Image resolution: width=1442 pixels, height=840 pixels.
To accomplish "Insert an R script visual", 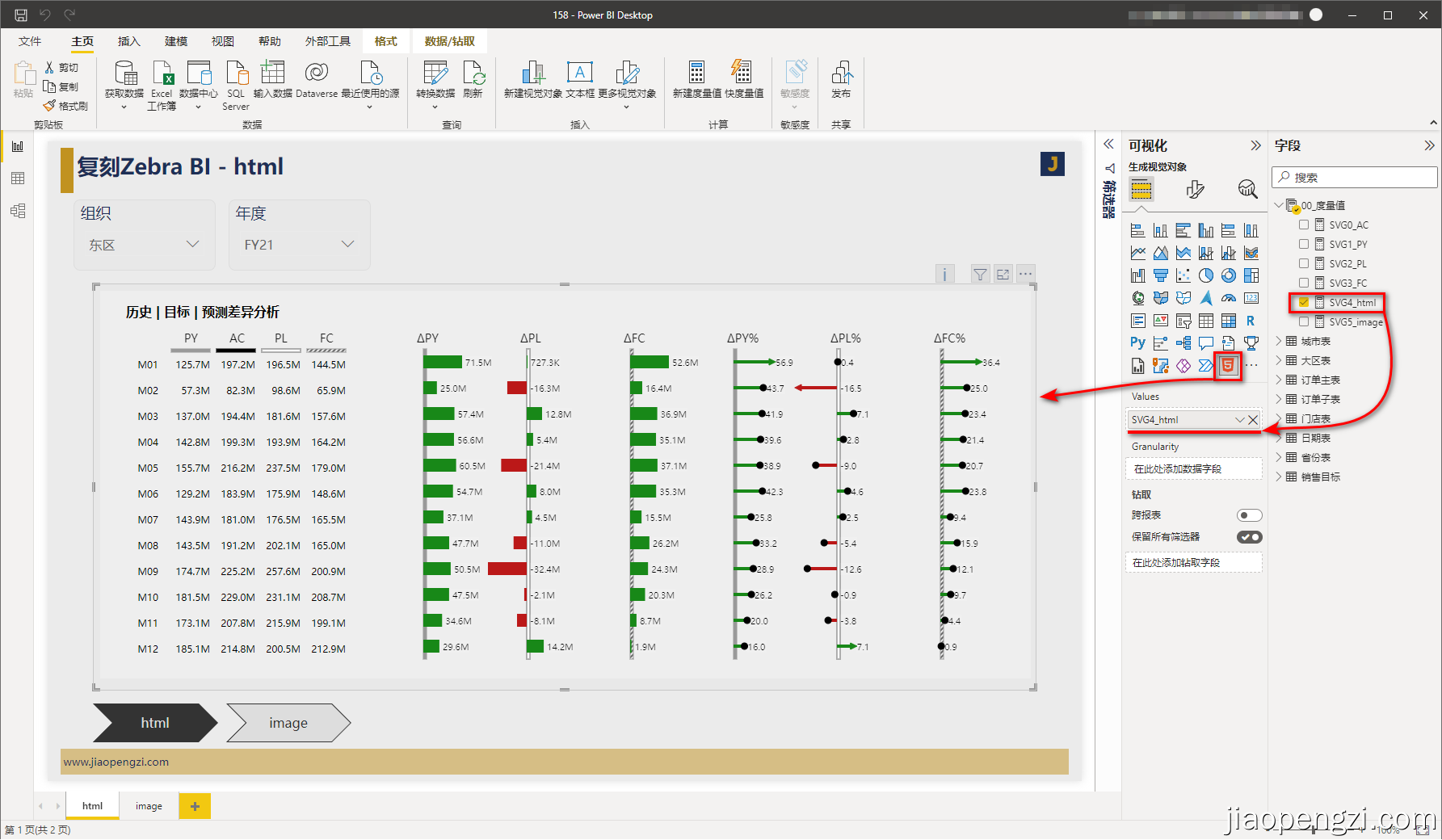I will [1251, 320].
